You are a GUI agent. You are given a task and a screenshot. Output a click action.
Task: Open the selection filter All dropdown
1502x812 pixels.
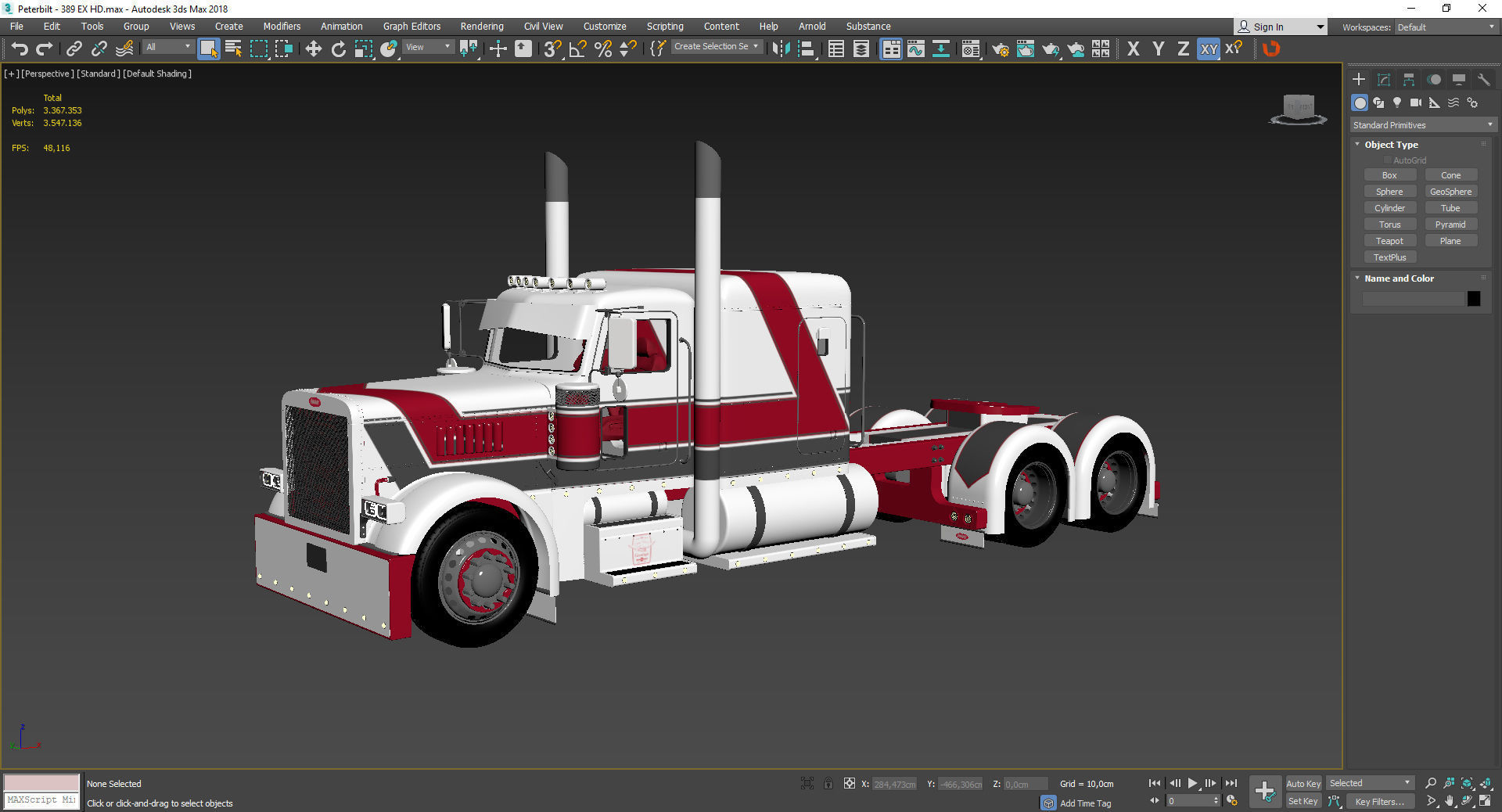point(168,47)
